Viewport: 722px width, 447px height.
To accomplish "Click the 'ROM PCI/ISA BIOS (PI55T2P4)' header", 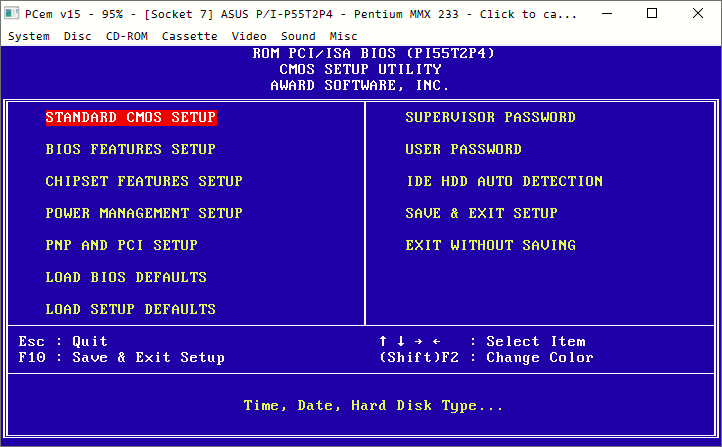I will 373,53.
